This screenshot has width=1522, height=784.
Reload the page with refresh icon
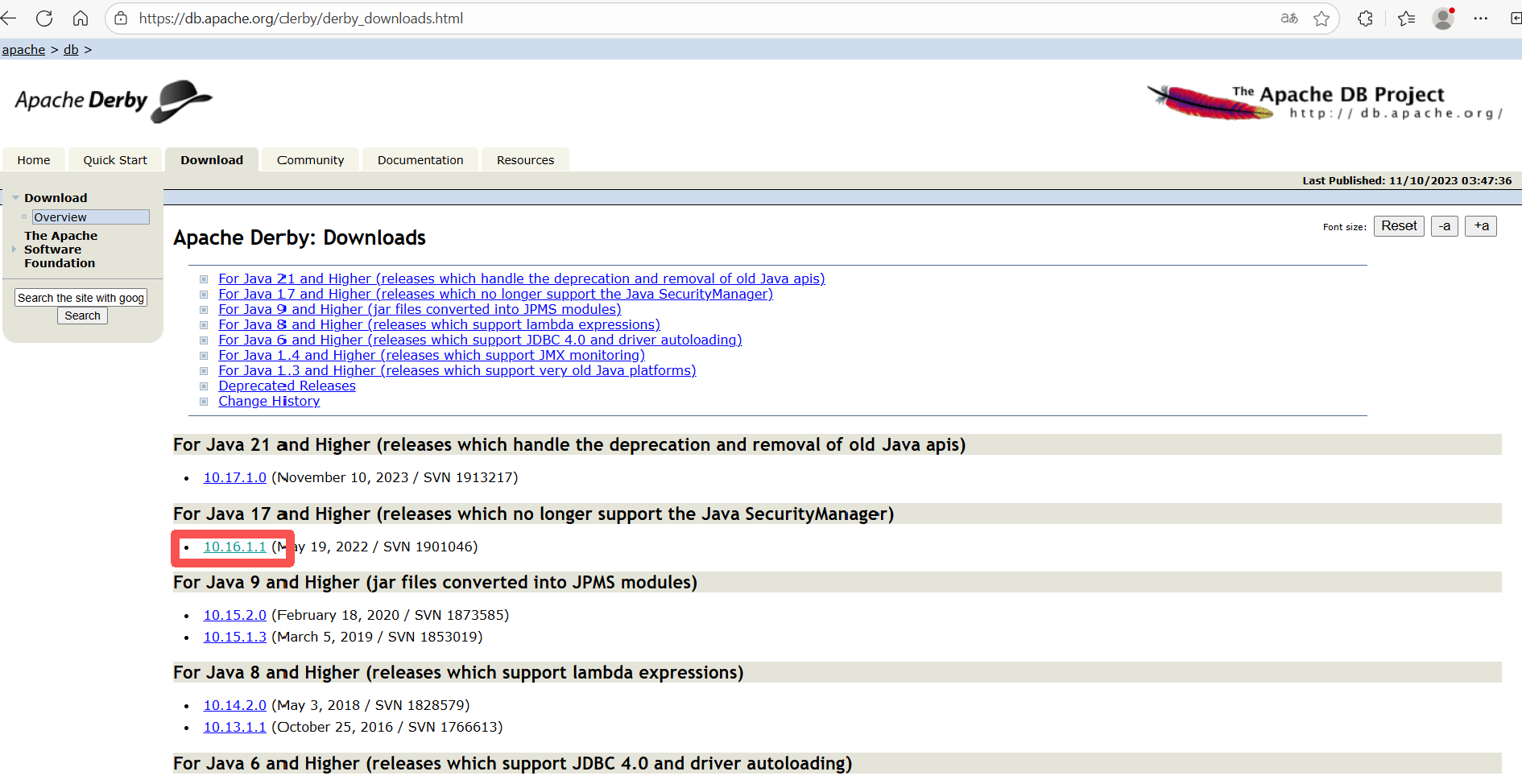[x=44, y=18]
